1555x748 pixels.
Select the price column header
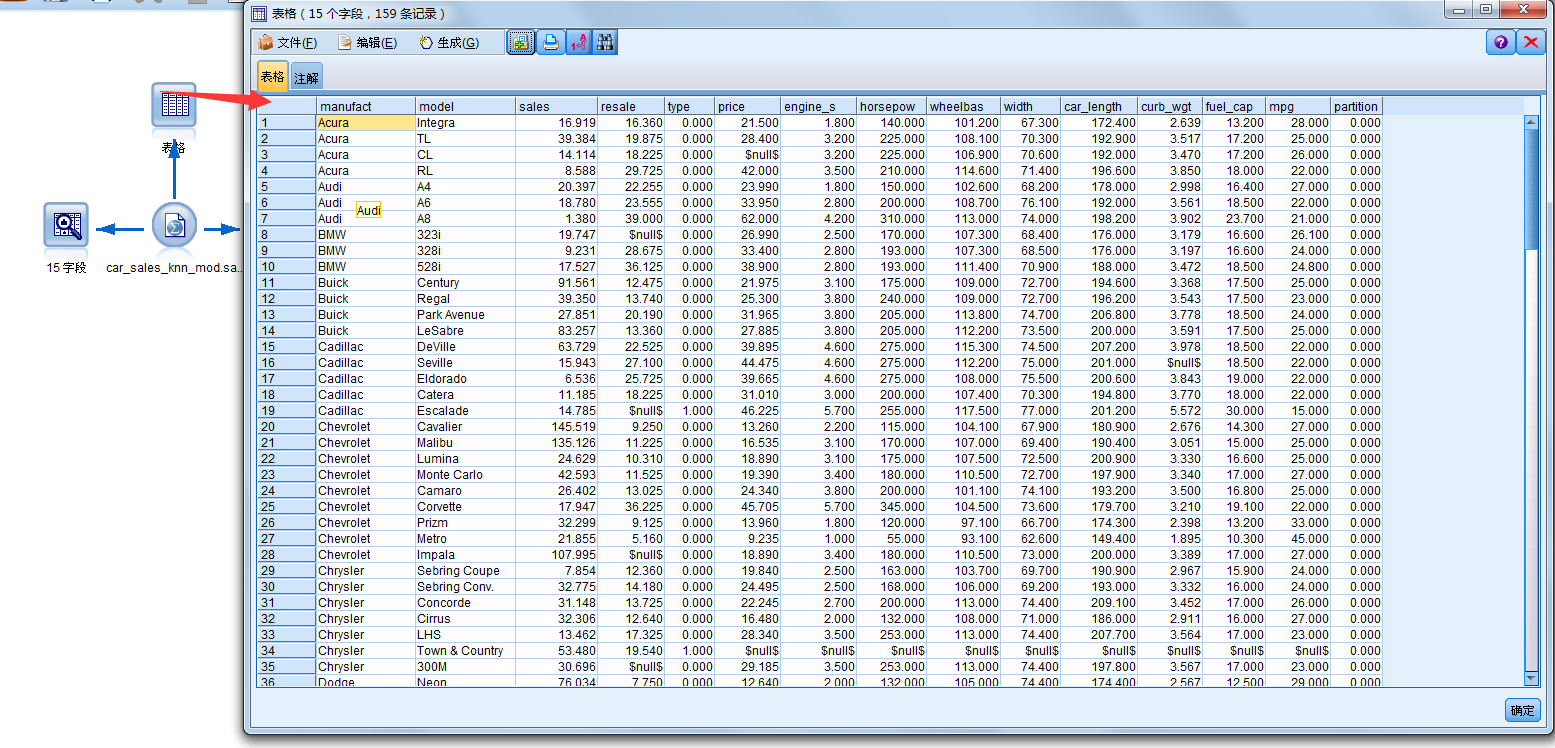(748, 106)
